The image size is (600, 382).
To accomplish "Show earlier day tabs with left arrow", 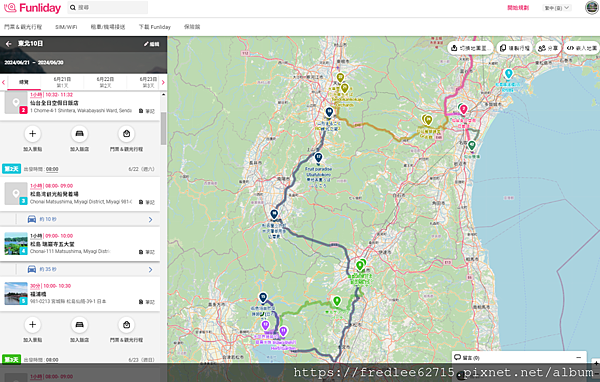I will click(x=3, y=82).
